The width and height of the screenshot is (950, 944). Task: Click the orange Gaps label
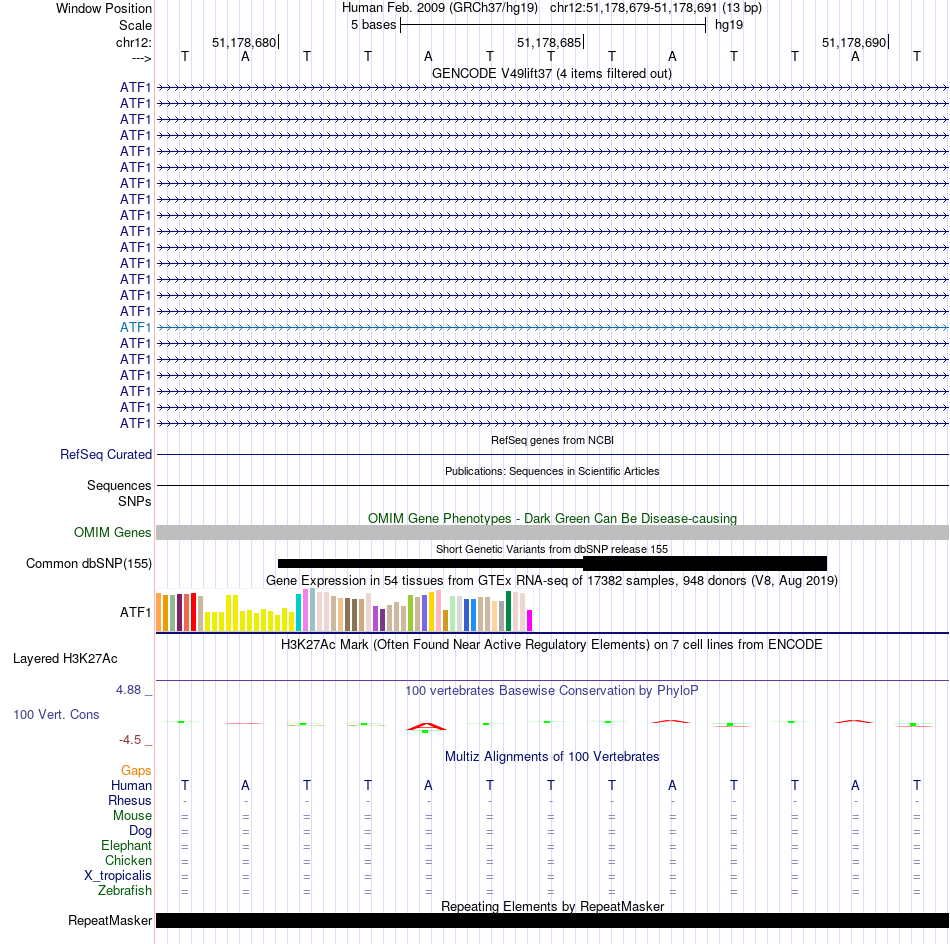tap(136, 770)
